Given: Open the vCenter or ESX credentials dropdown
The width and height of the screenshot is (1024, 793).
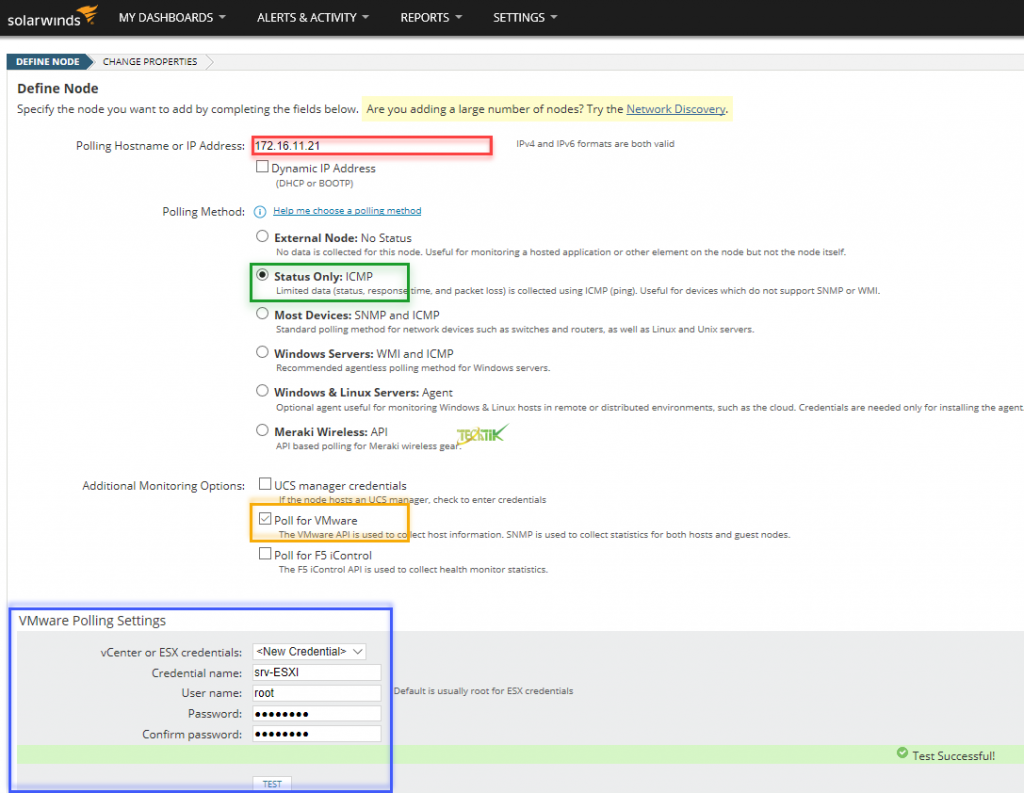Looking at the screenshot, I should [x=309, y=651].
